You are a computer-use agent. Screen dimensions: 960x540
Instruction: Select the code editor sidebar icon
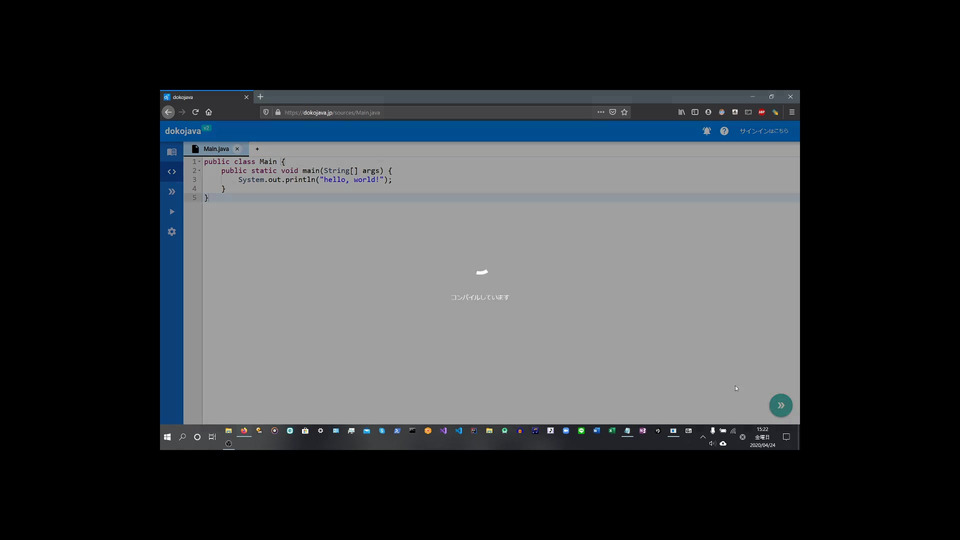pyautogui.click(x=171, y=171)
